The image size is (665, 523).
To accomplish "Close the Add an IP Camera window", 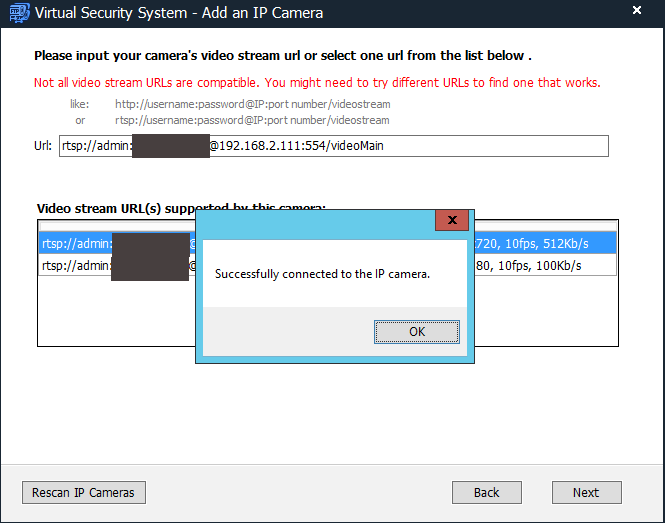I will [637, 12].
